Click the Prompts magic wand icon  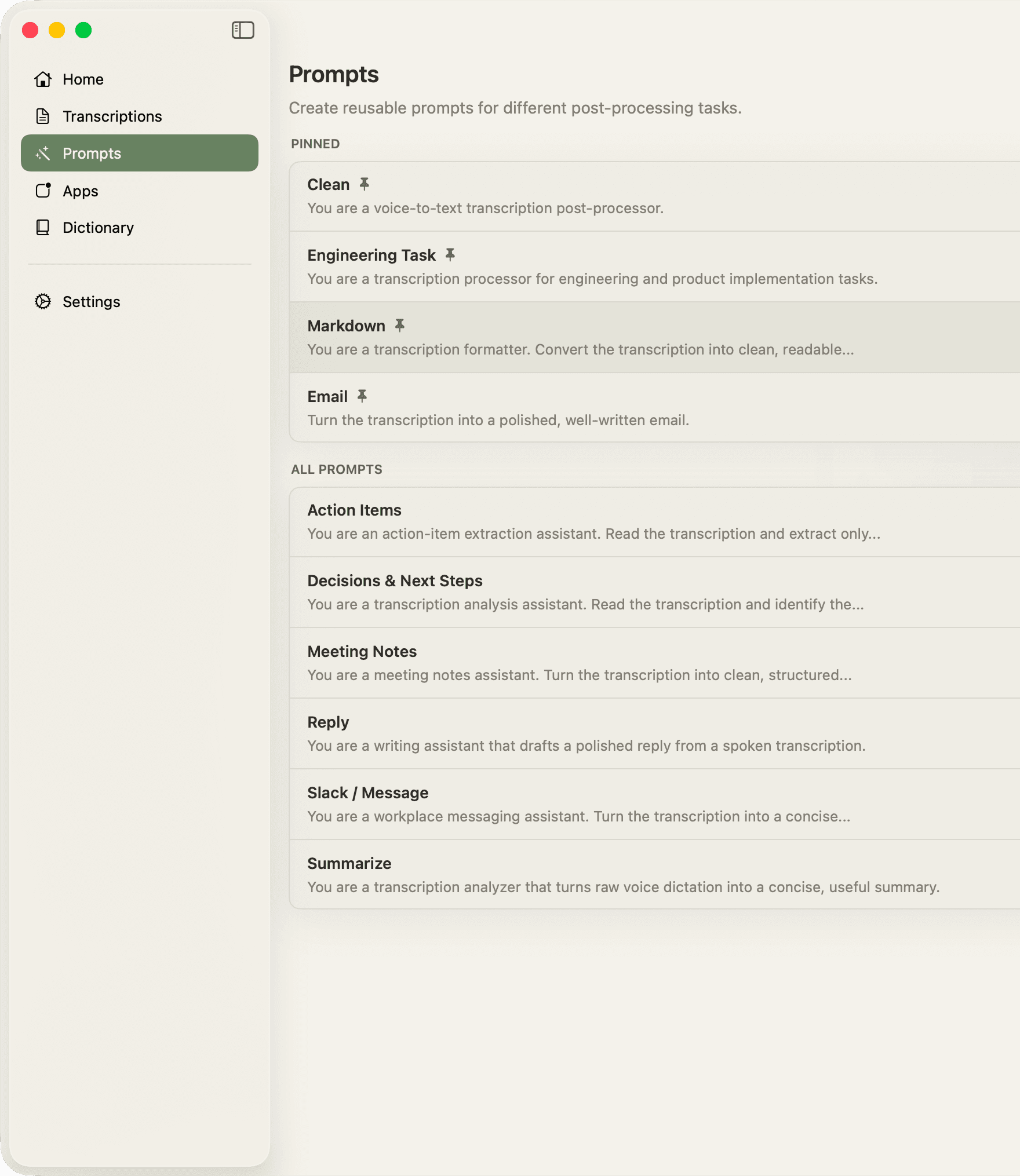pyautogui.click(x=43, y=154)
